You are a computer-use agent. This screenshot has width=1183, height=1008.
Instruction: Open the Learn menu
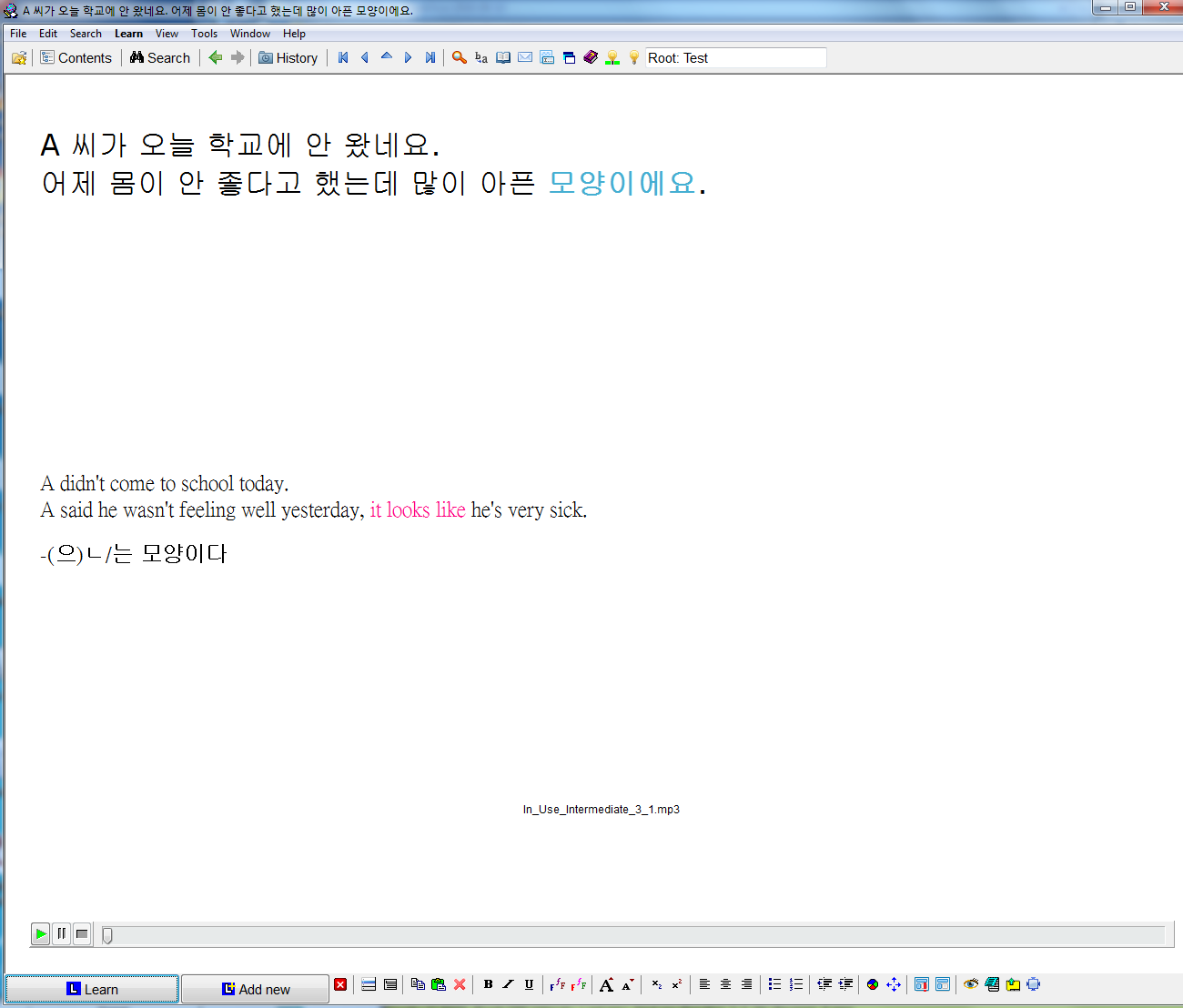(128, 34)
